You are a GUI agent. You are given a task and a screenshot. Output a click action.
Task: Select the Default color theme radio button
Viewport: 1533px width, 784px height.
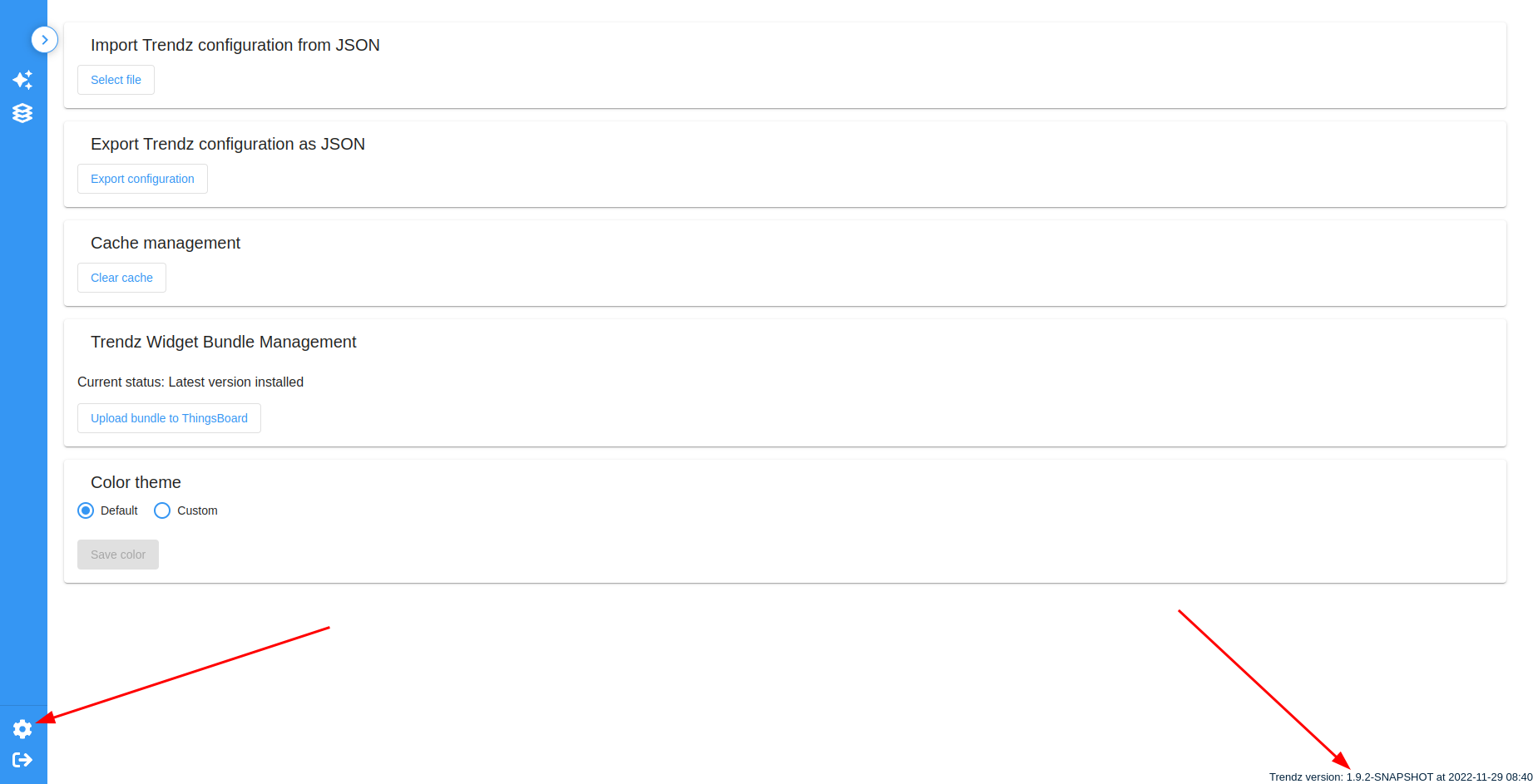[x=85, y=510]
